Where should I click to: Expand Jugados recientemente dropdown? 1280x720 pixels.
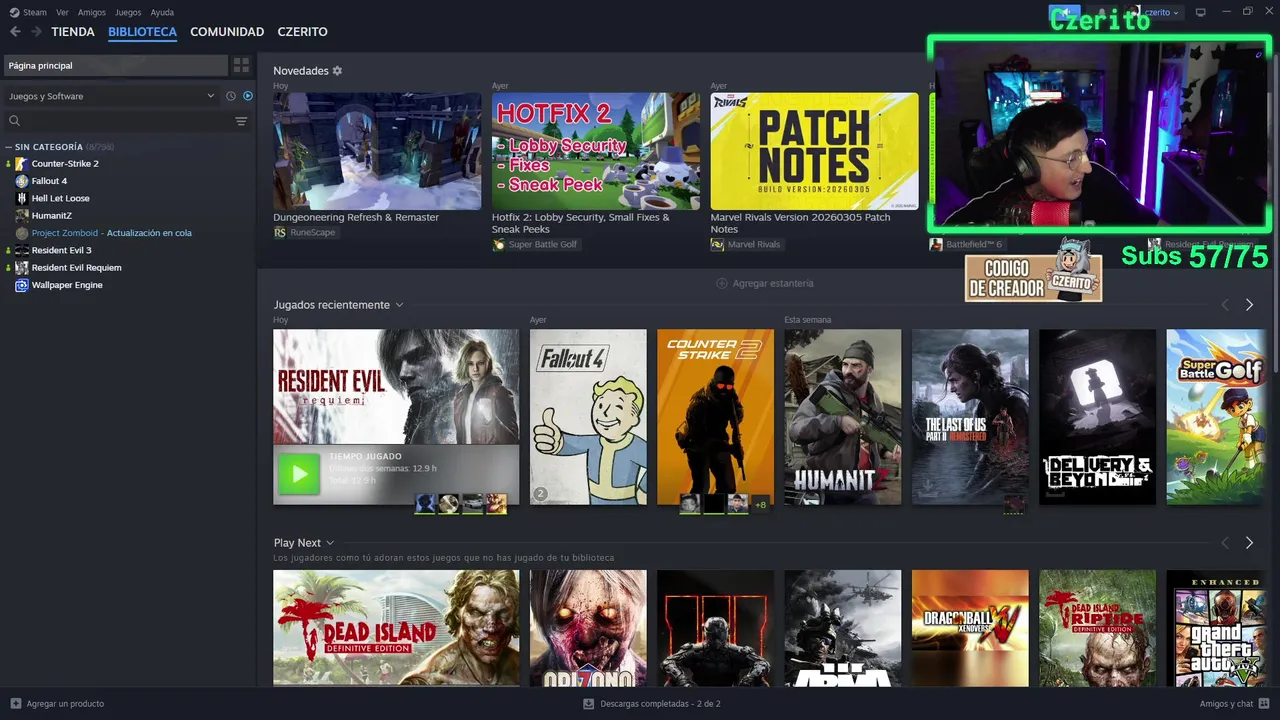(x=399, y=305)
